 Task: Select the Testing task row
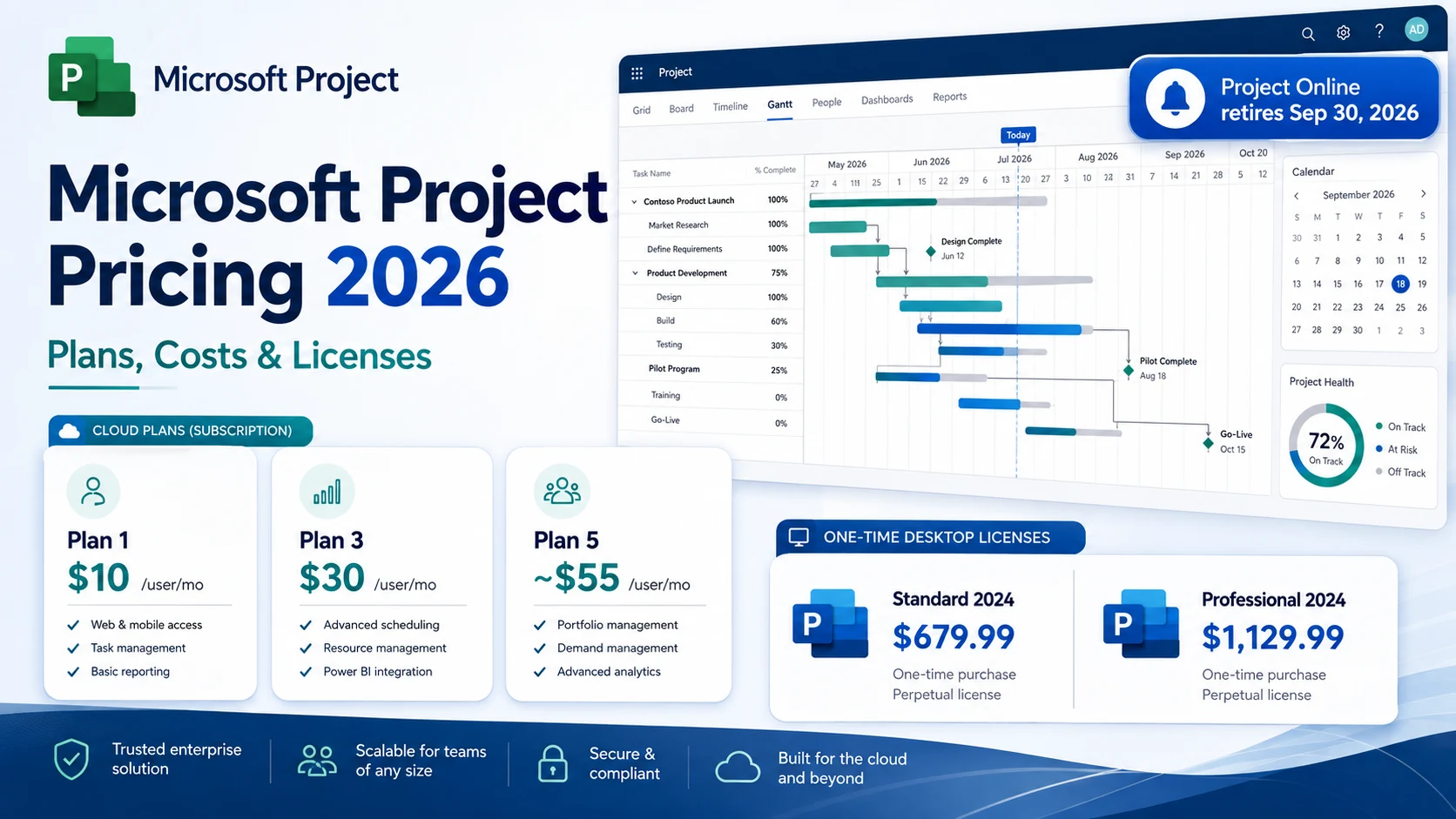point(712,346)
